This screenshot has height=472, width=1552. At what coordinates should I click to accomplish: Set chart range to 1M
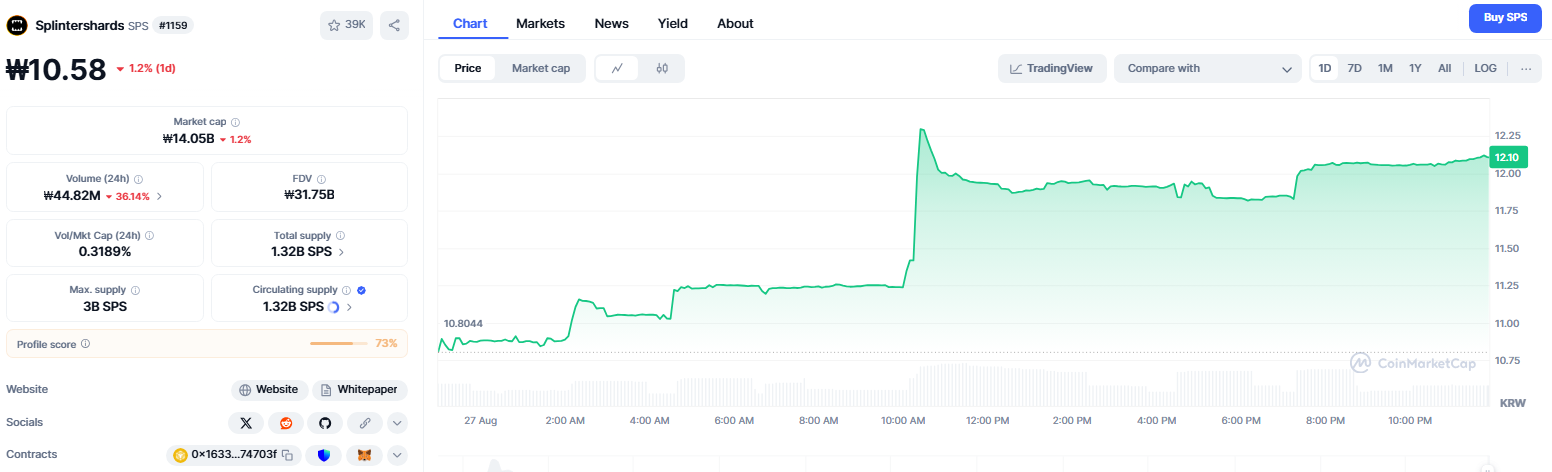click(1385, 68)
